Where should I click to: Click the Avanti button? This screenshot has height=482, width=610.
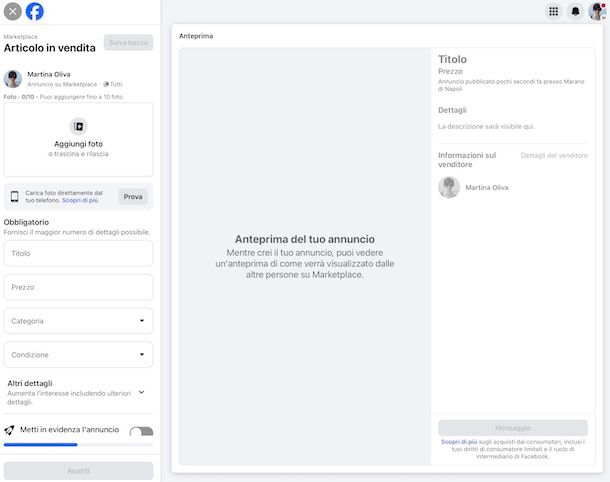pos(79,471)
